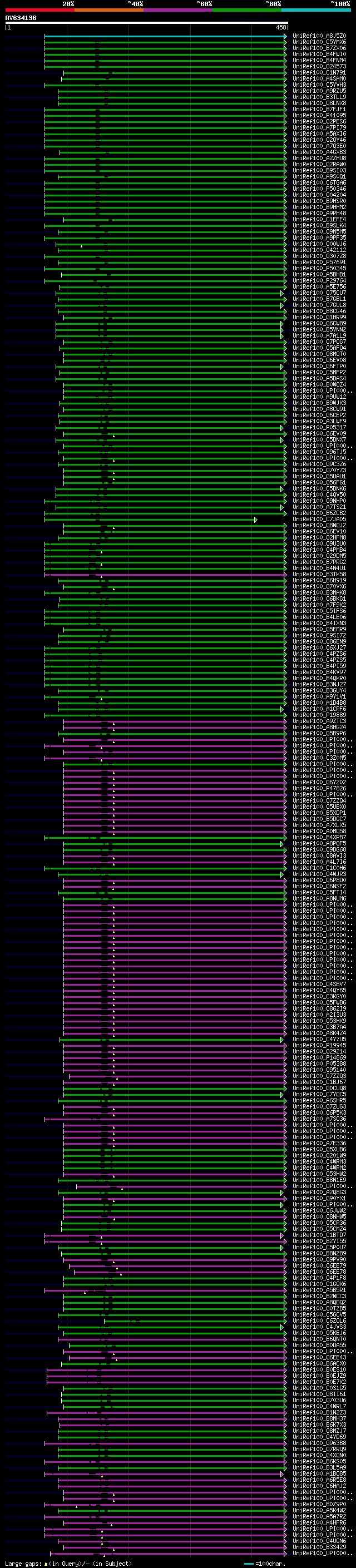Click hit label UniRef100_C1EFE4

pos(319,219)
